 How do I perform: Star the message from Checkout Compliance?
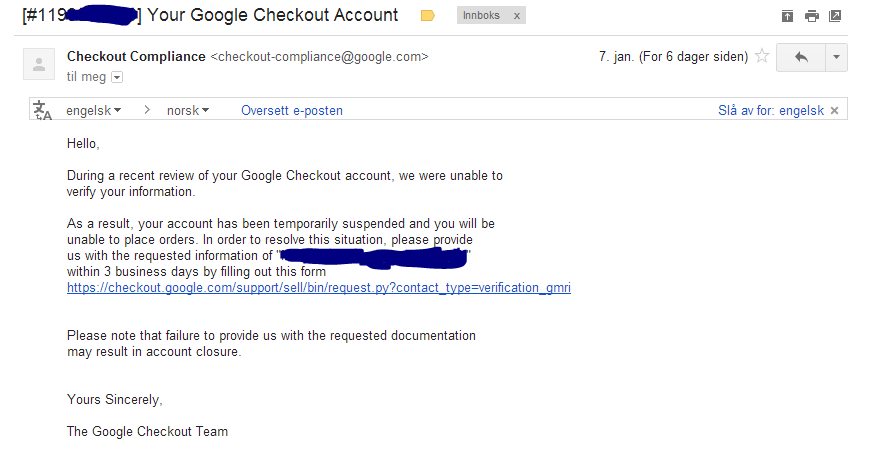tap(762, 56)
